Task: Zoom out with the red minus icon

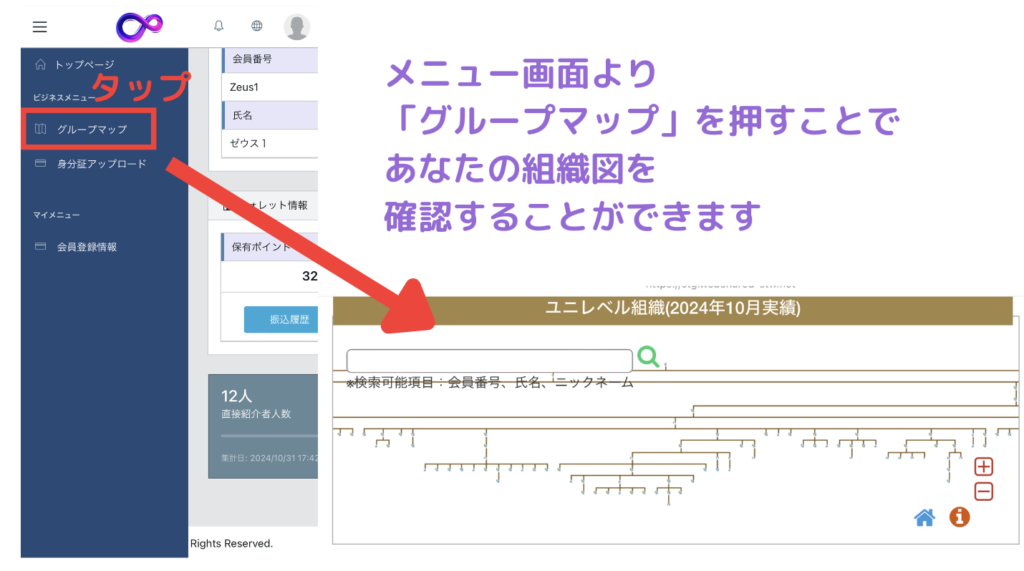Action: [983, 491]
